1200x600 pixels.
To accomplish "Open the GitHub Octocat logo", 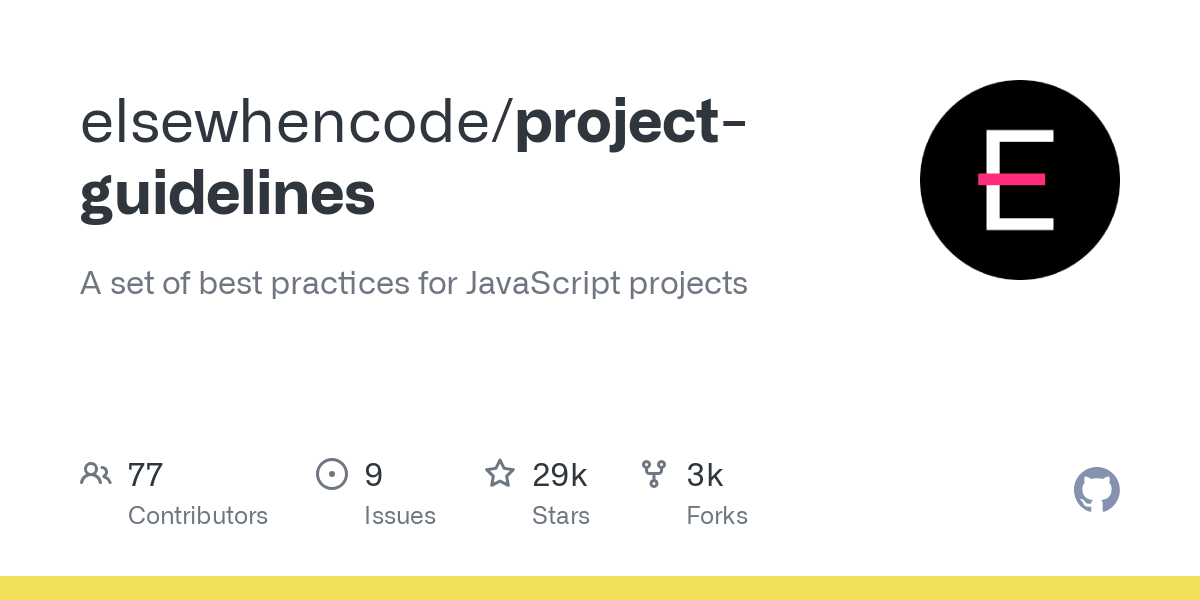I will pos(1097,490).
